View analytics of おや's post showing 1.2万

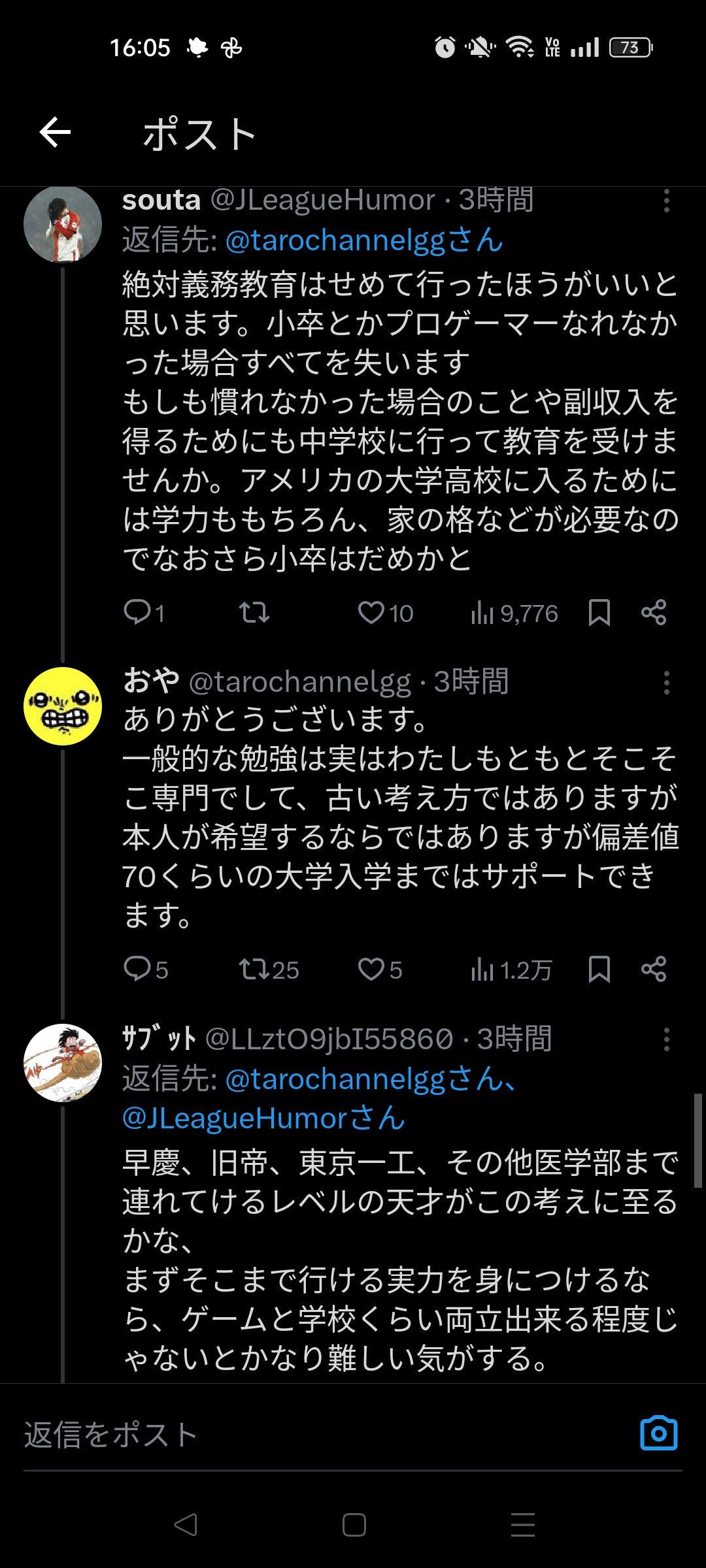coord(511,970)
